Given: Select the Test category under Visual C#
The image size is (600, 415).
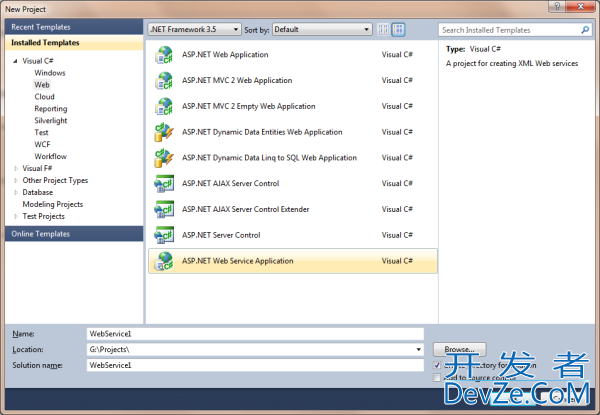Looking at the screenshot, I should point(41,132).
